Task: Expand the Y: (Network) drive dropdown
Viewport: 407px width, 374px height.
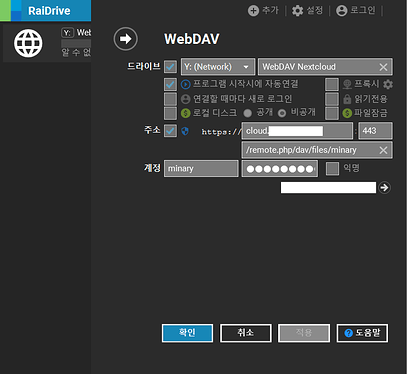Action: pos(218,67)
